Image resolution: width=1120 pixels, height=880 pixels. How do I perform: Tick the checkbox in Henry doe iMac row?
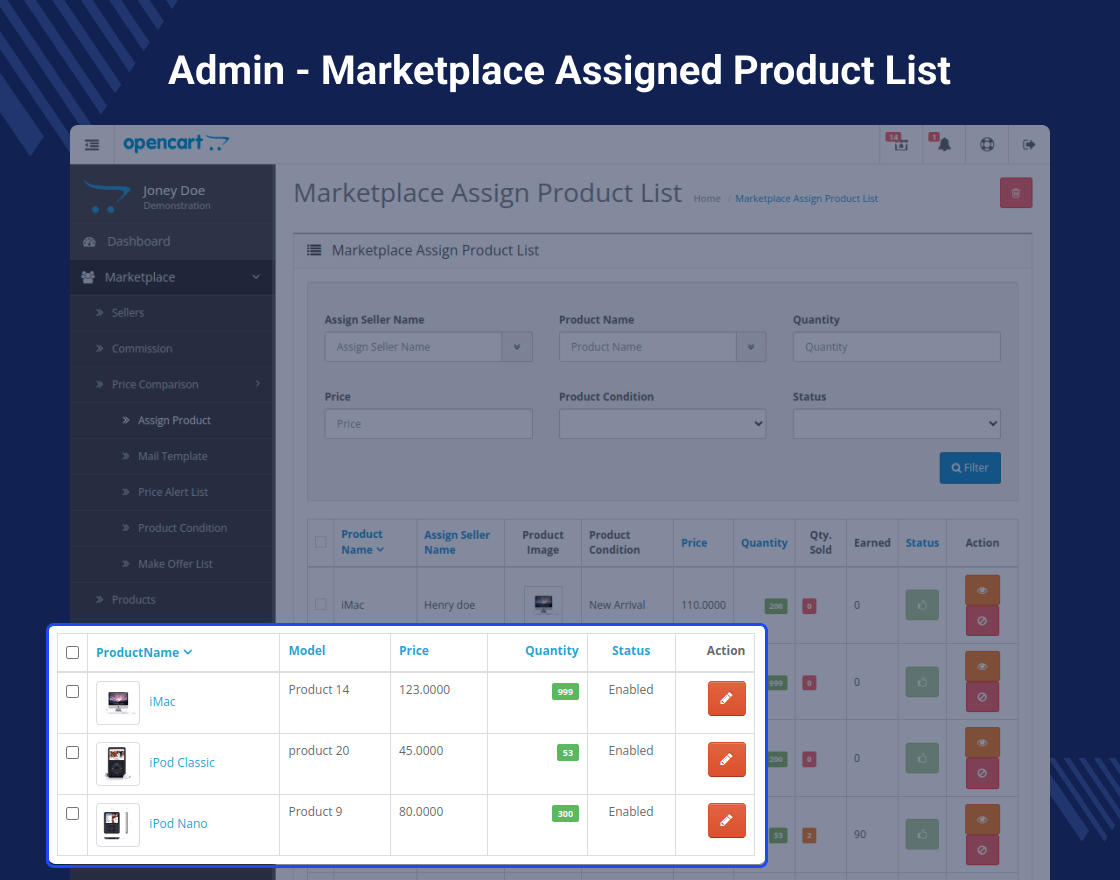tap(321, 604)
